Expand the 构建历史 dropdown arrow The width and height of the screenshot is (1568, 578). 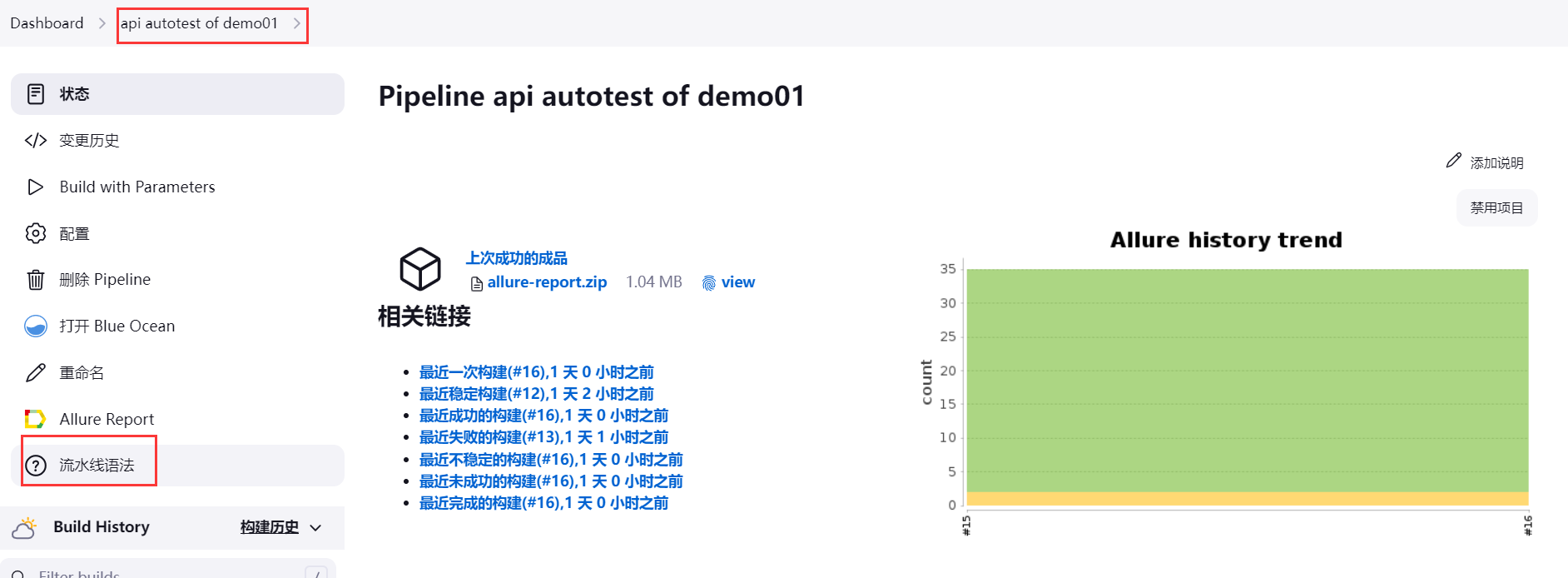pos(315,528)
